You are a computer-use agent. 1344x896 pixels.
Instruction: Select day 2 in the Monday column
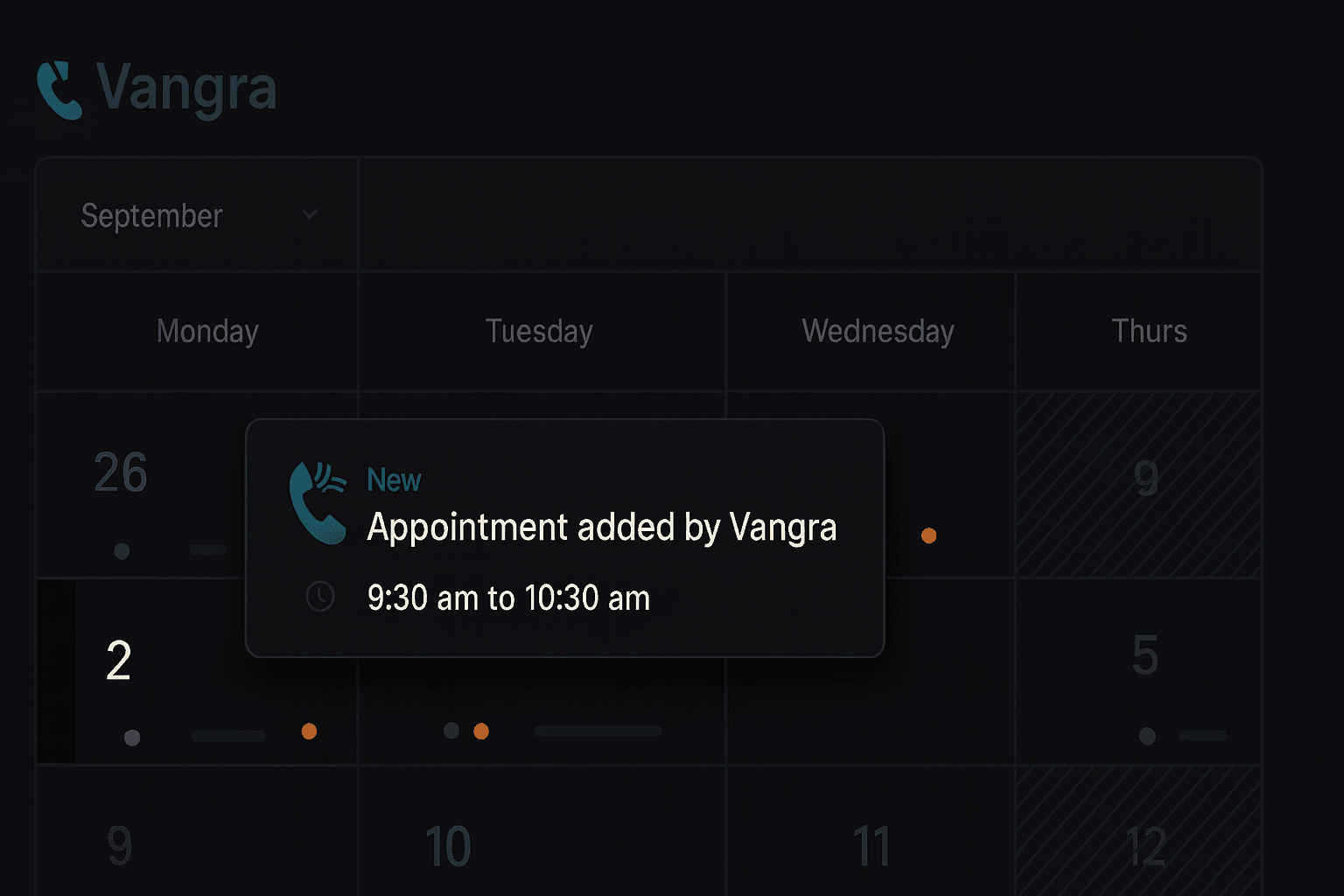pyautogui.click(x=119, y=661)
